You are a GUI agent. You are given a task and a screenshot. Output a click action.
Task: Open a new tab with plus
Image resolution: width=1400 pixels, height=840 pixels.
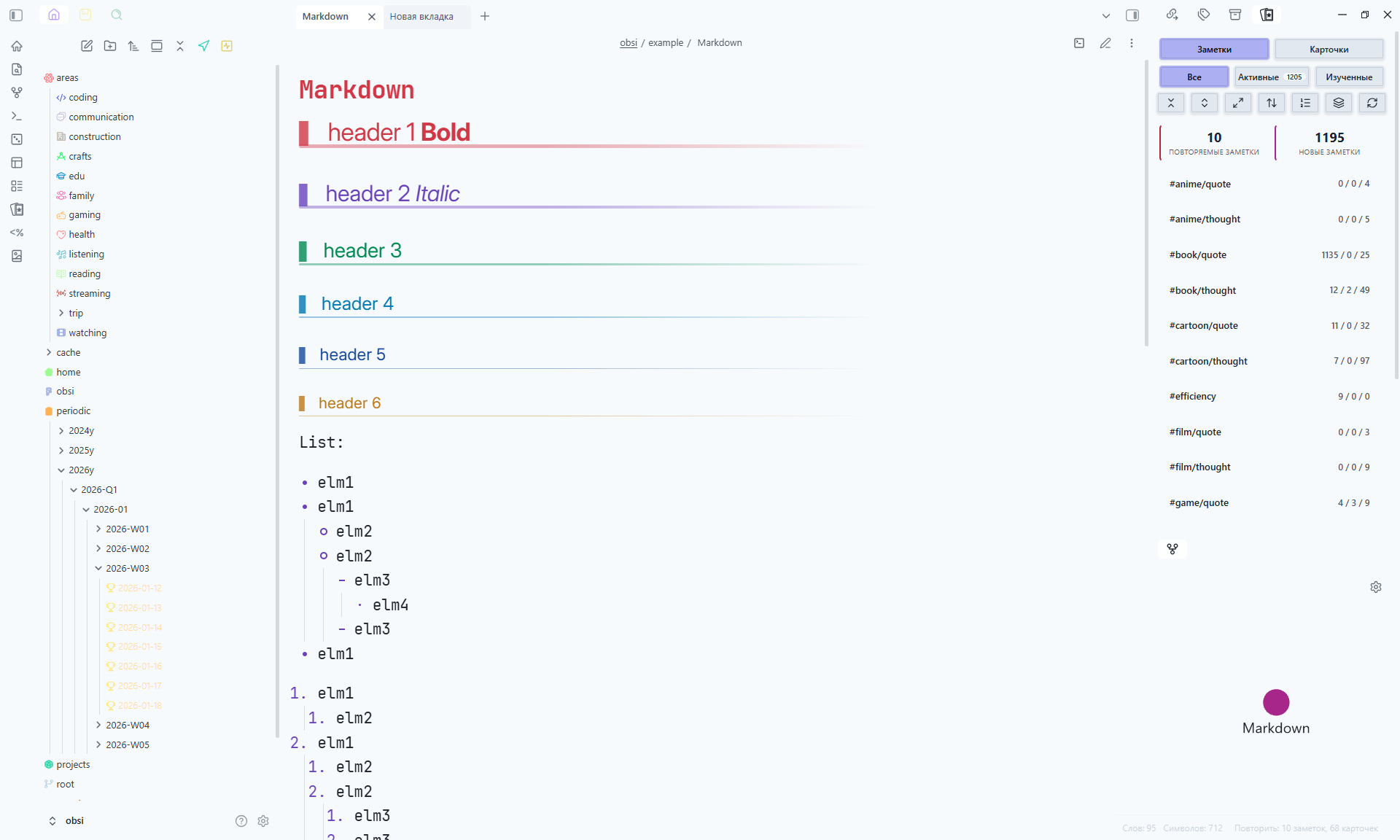click(x=485, y=16)
